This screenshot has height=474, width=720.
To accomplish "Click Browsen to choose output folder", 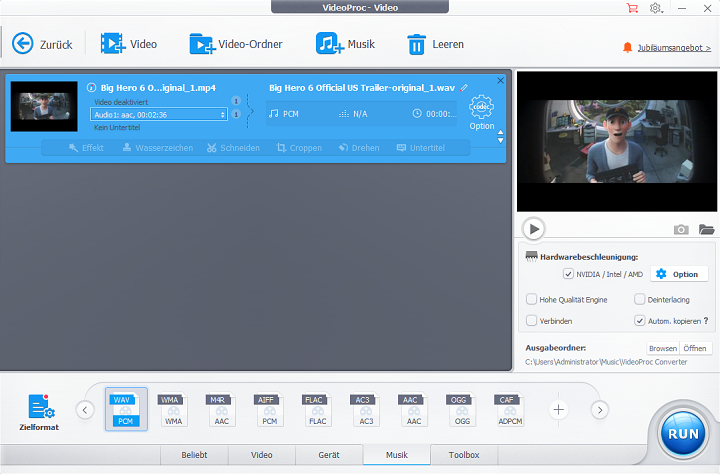I will click(x=663, y=348).
